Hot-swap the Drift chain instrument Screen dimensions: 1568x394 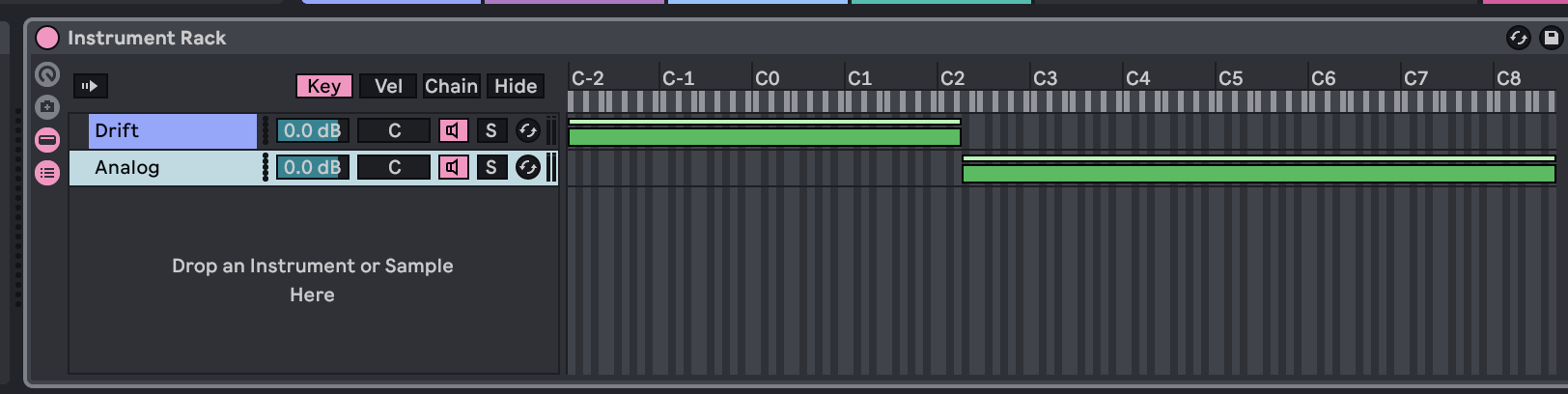pyautogui.click(x=528, y=130)
